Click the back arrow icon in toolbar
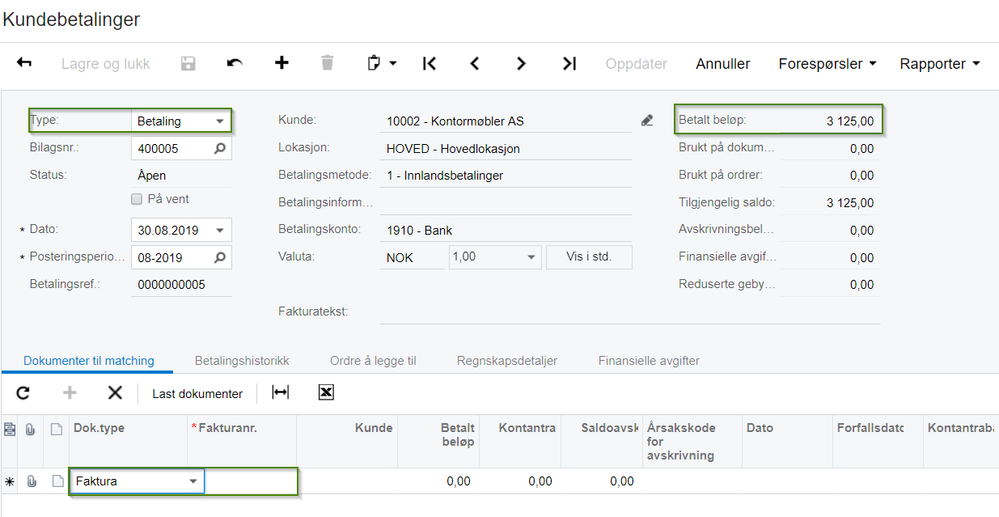This screenshot has height=517, width=999. coord(24,62)
